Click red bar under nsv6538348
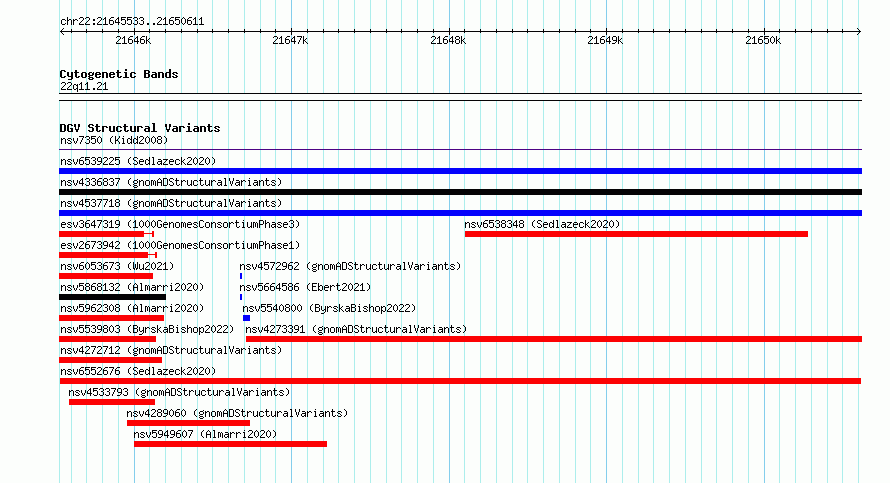The height and width of the screenshot is (483, 890). [x=636, y=234]
